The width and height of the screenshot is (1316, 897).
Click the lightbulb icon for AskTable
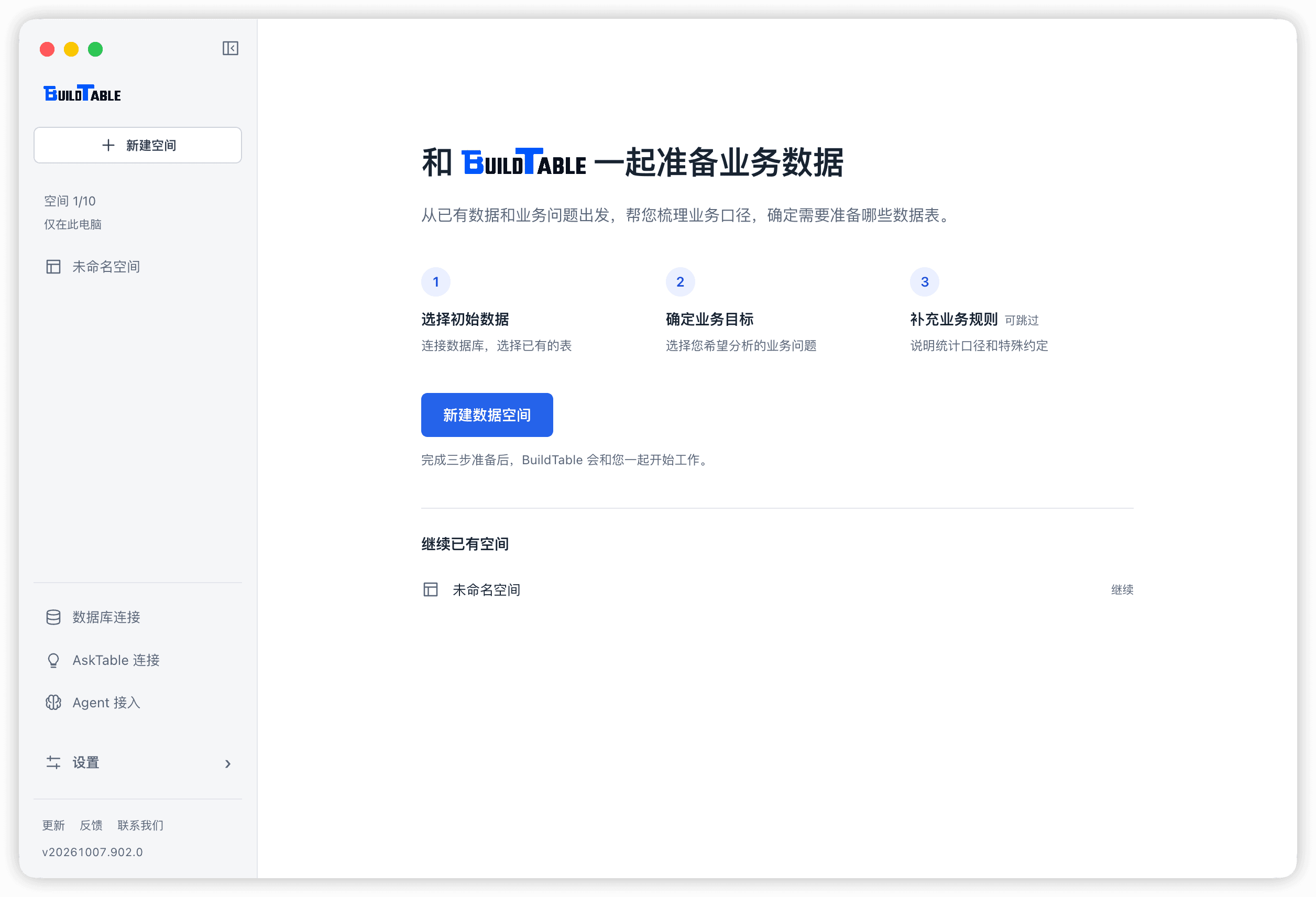point(53,660)
